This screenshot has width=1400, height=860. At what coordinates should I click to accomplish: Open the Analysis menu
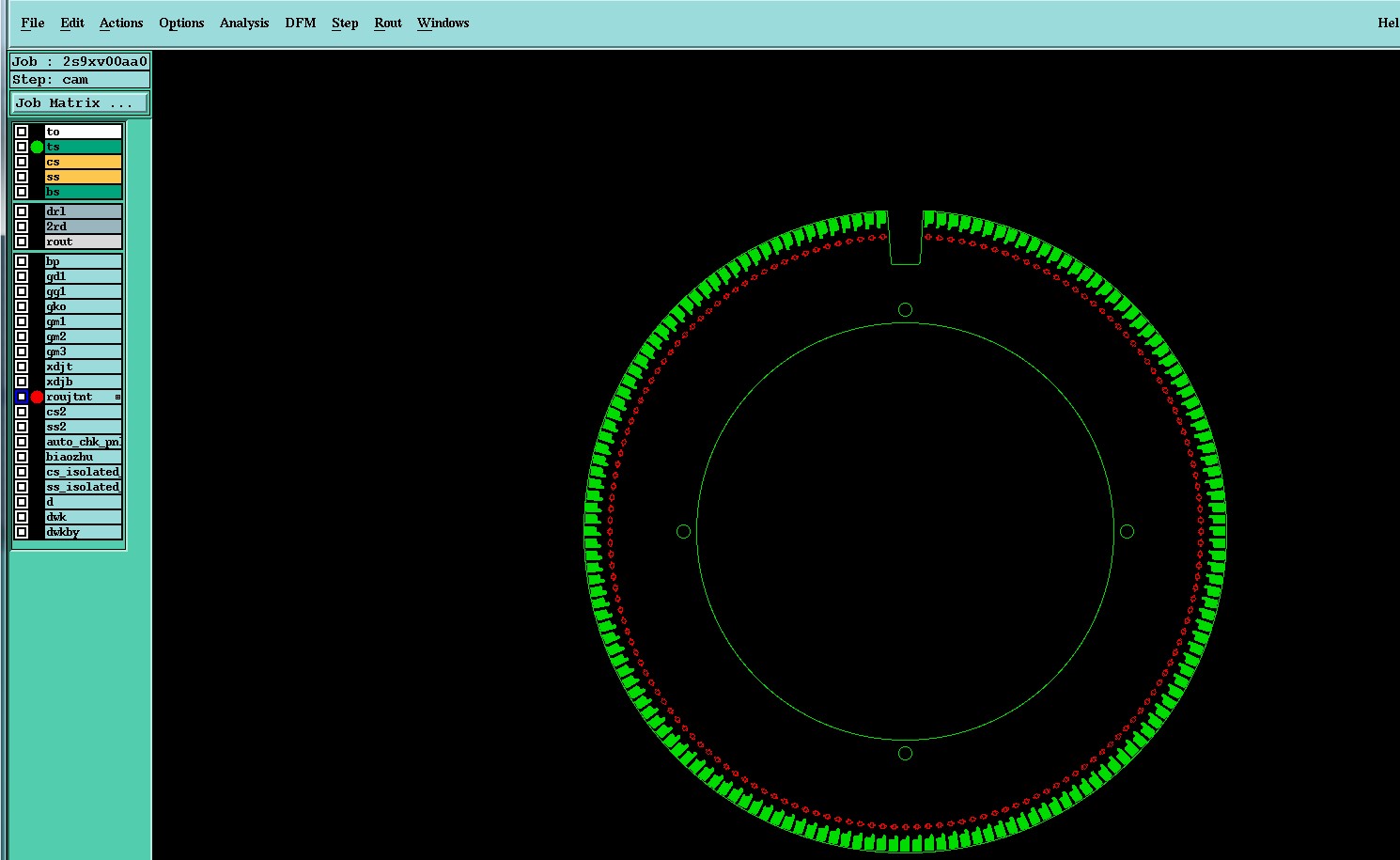click(x=244, y=23)
